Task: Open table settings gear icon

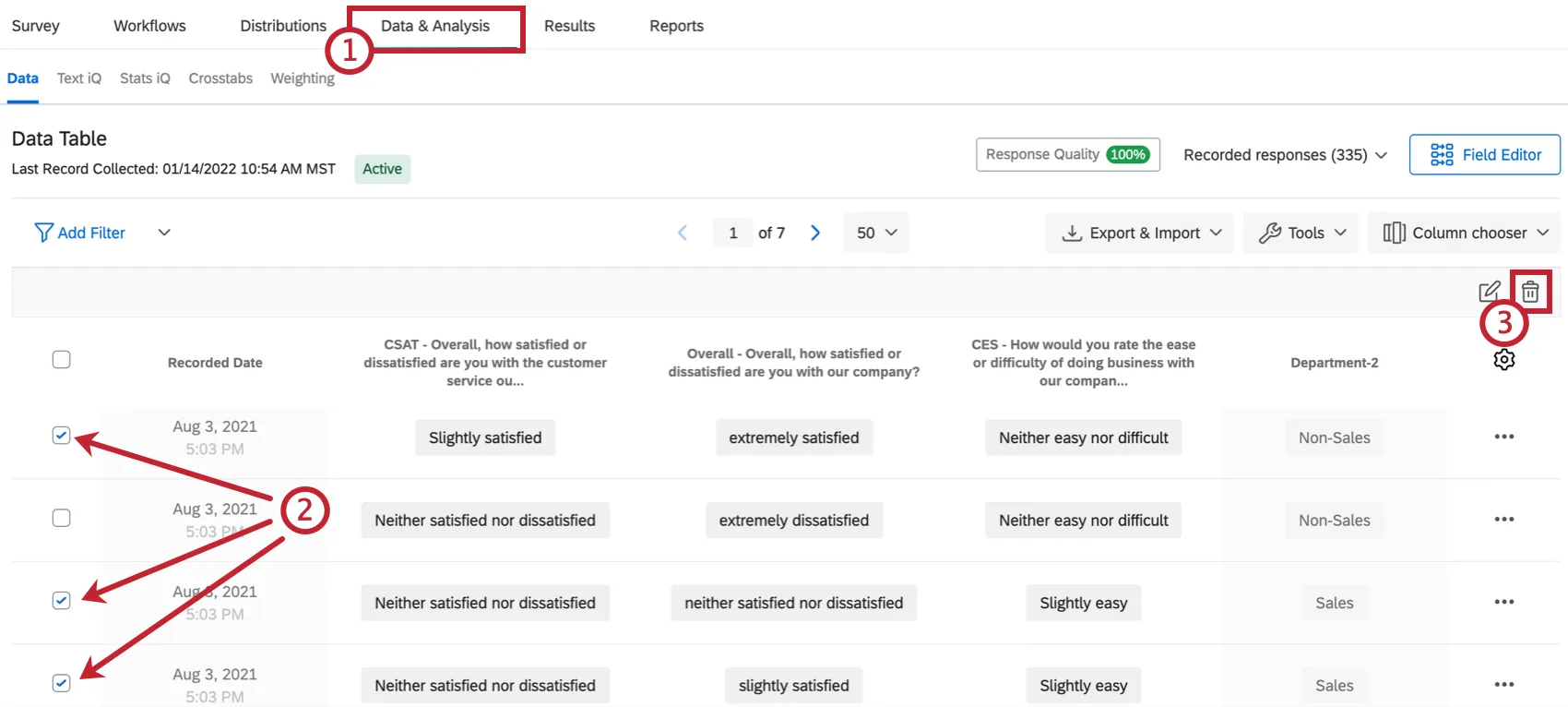Action: click(1503, 360)
